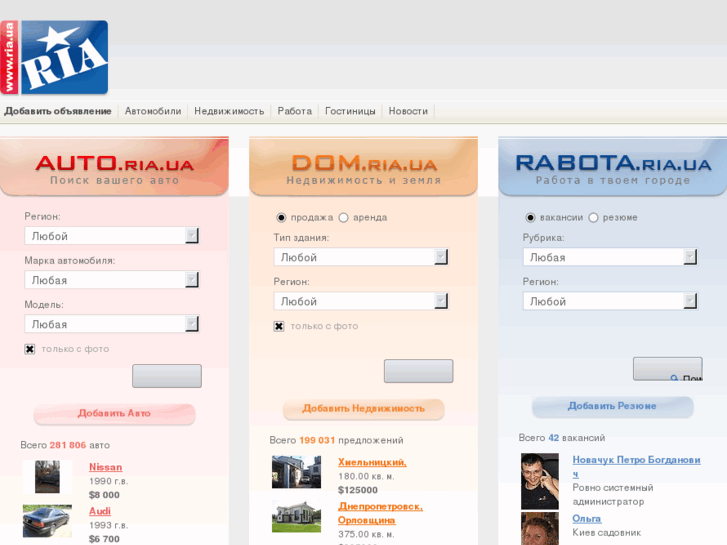Expand the real estate Регион dropdown

361,301
